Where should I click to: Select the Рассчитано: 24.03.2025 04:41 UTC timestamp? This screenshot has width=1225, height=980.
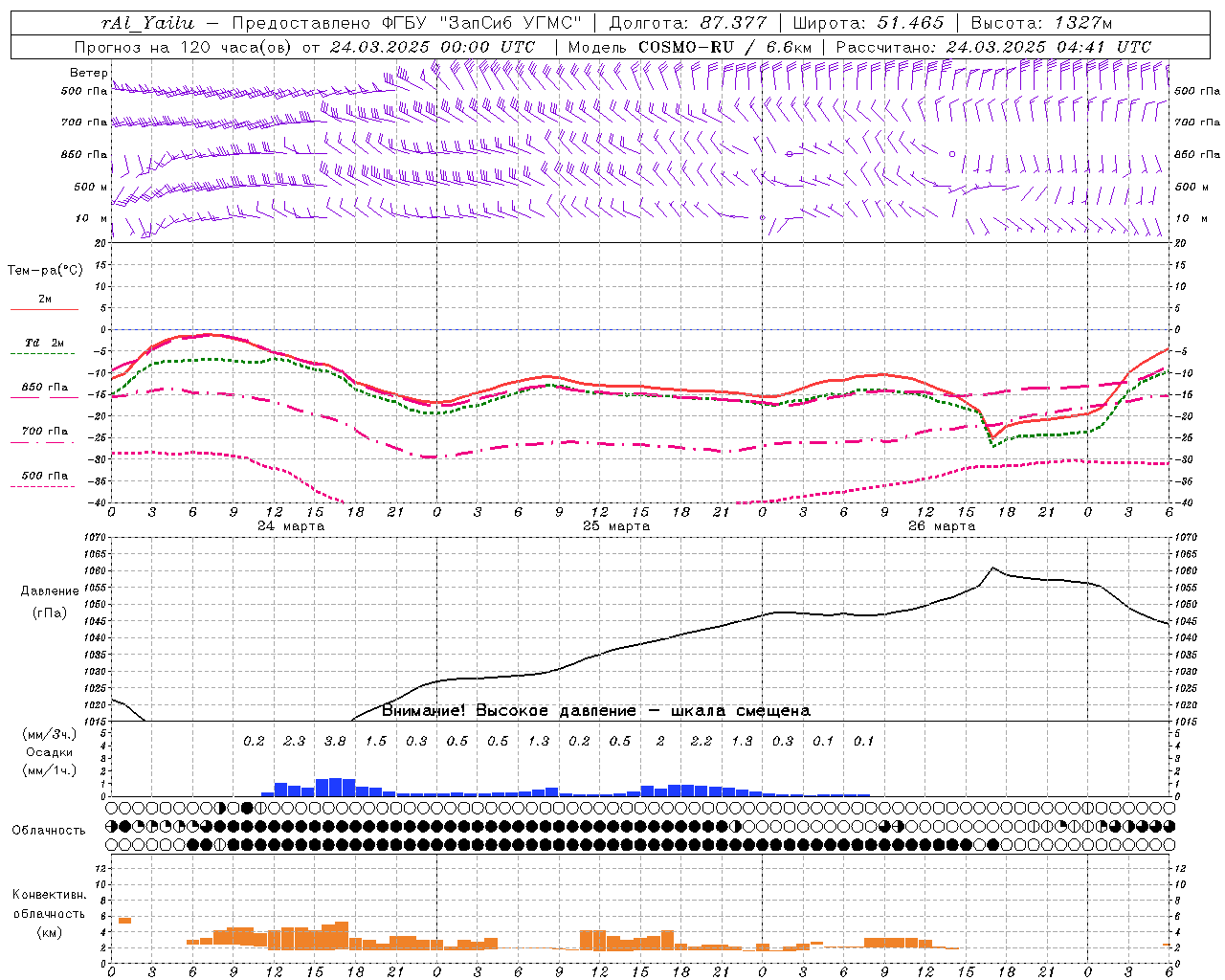[x=993, y=47]
